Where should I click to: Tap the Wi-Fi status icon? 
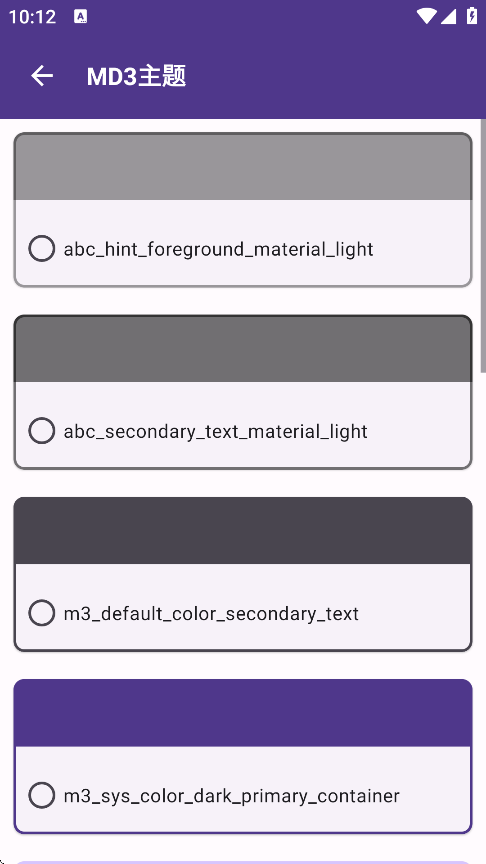(x=426, y=16)
